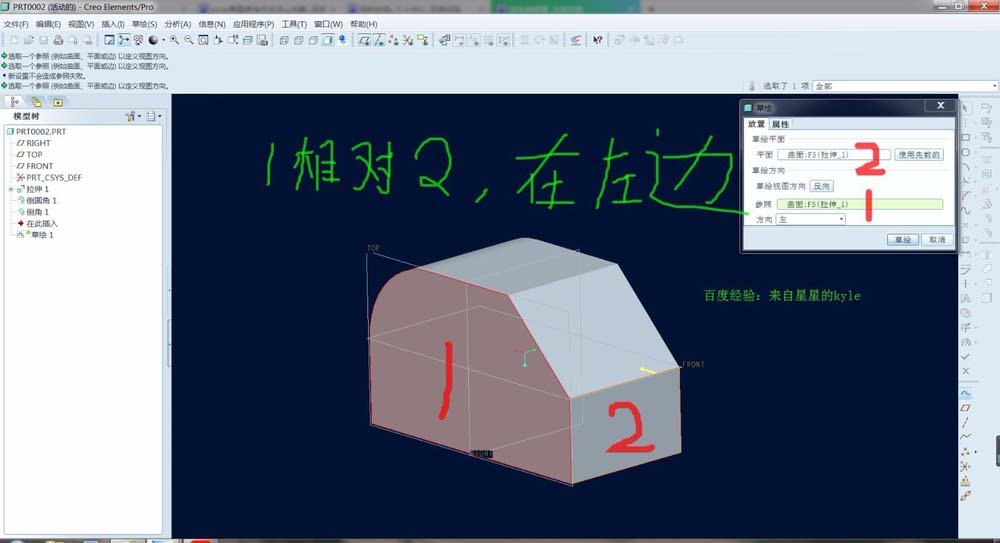Toggle datum axes display

tap(379, 40)
